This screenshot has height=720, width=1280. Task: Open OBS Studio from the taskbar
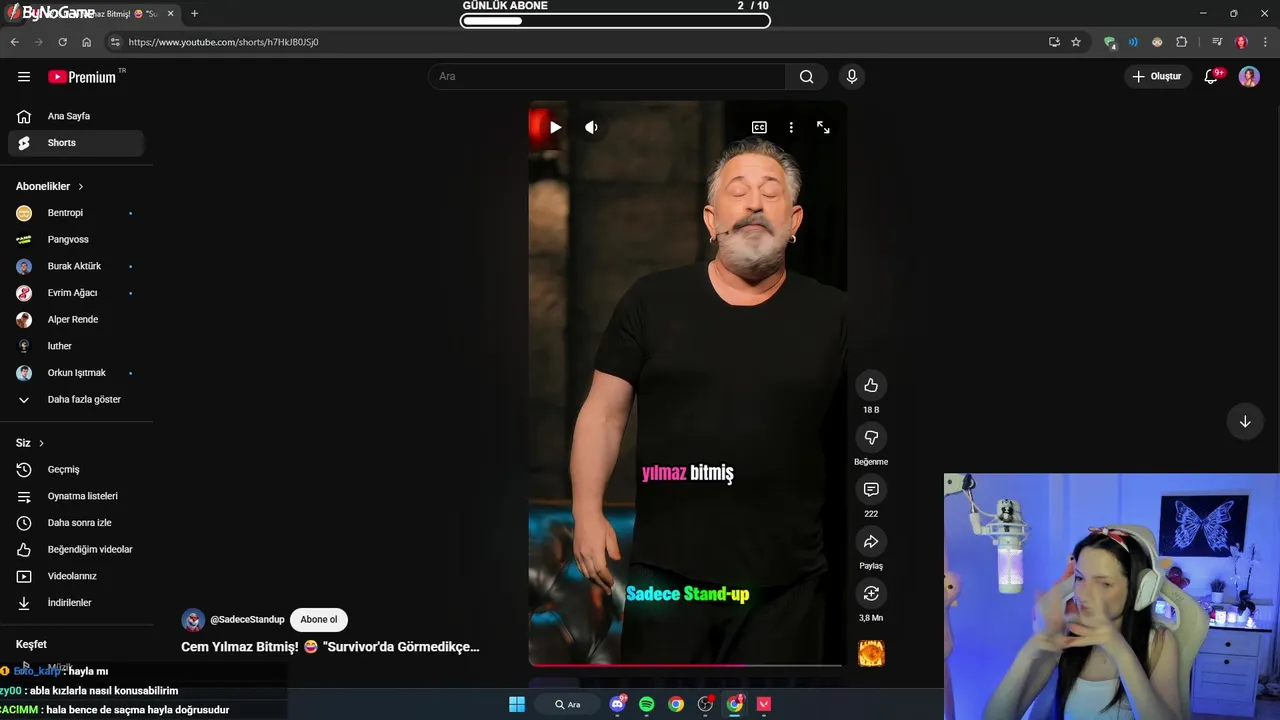tap(705, 704)
